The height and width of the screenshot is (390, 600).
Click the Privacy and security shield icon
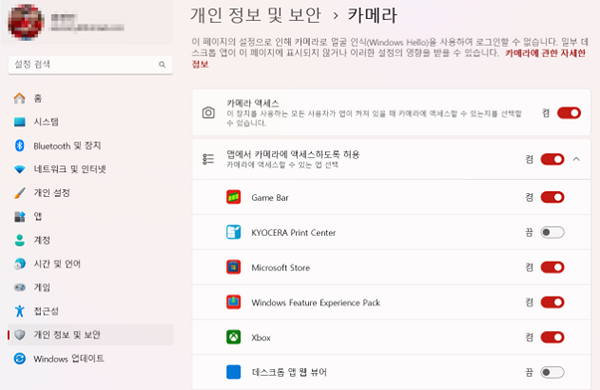[x=20, y=335]
